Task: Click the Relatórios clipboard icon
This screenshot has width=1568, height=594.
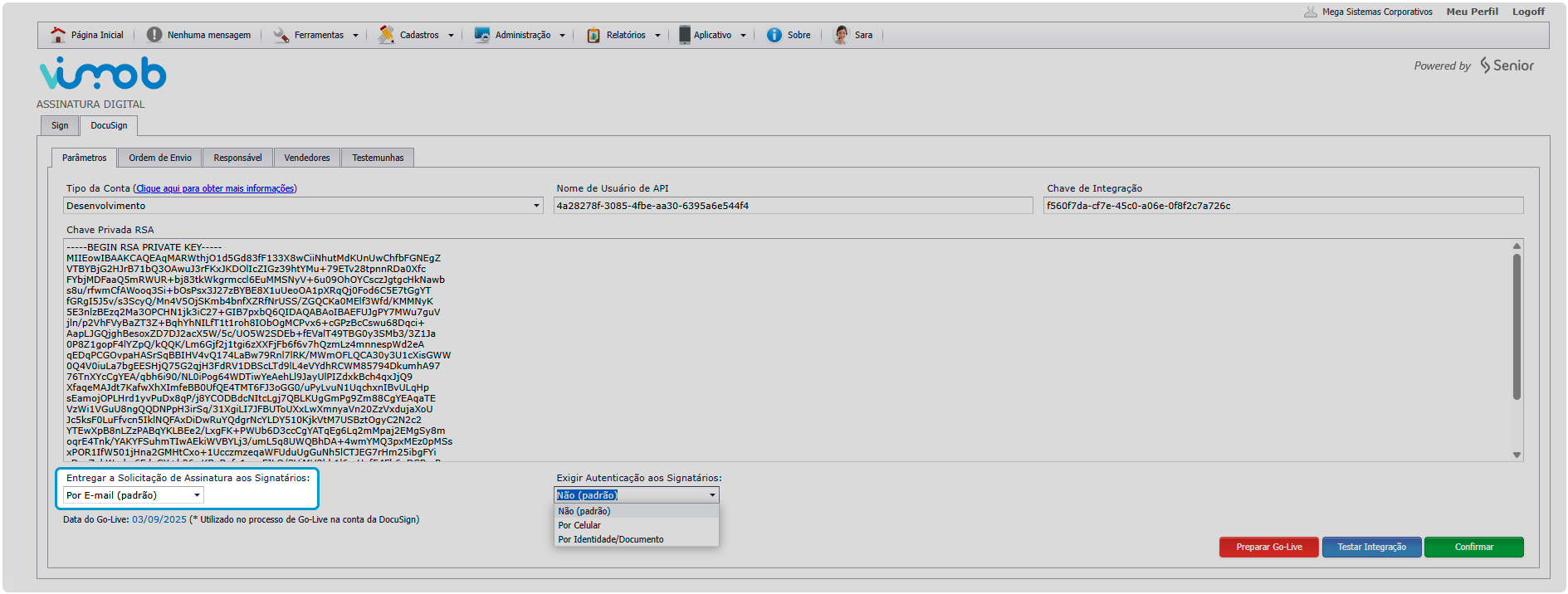Action: (593, 35)
